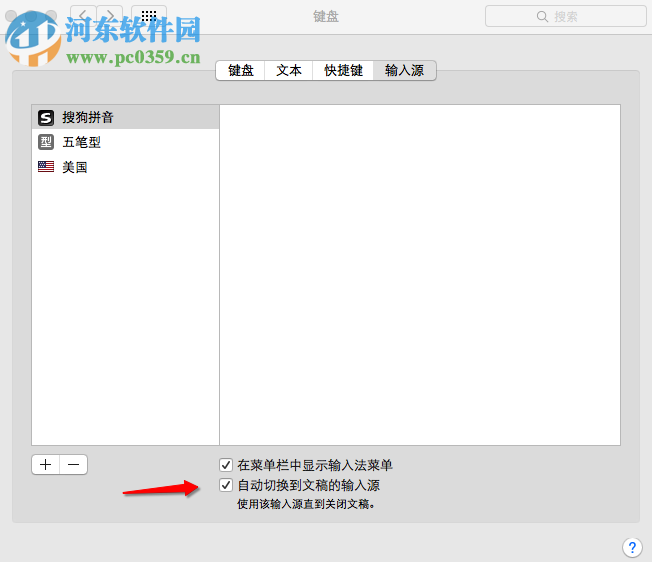Click the Sogou S icon
The height and width of the screenshot is (562, 652).
(x=46, y=118)
